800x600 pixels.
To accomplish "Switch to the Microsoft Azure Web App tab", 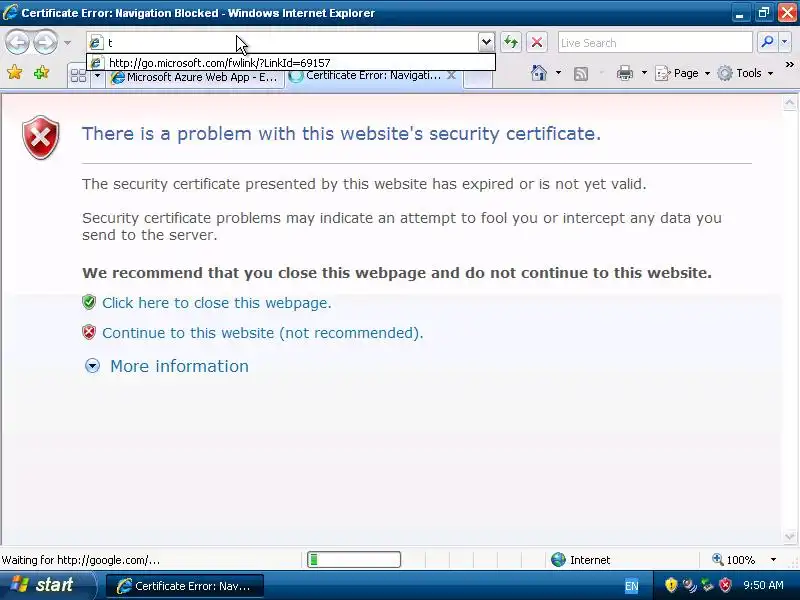I will tap(195, 78).
